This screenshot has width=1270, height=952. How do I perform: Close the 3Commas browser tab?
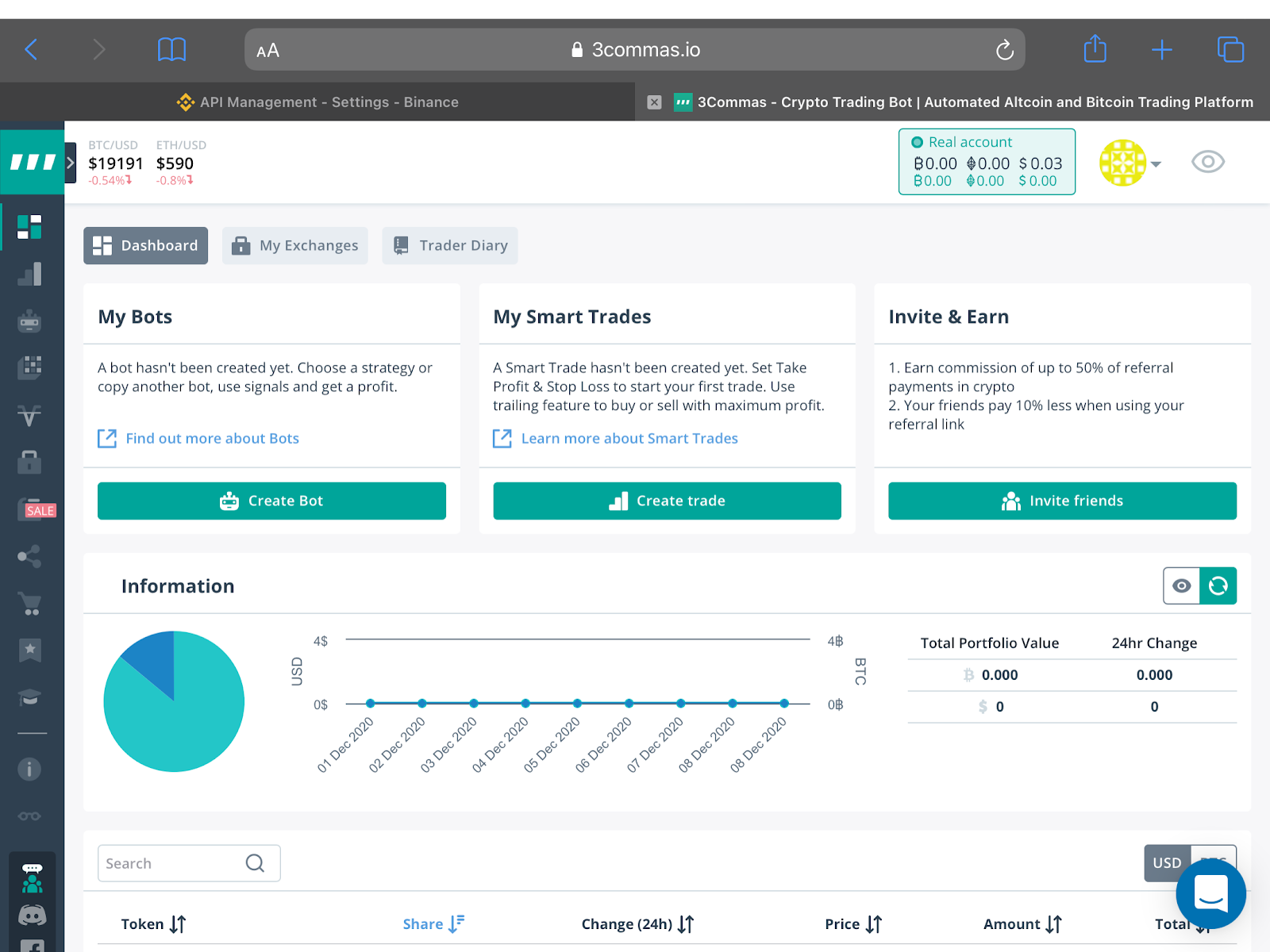point(654,102)
